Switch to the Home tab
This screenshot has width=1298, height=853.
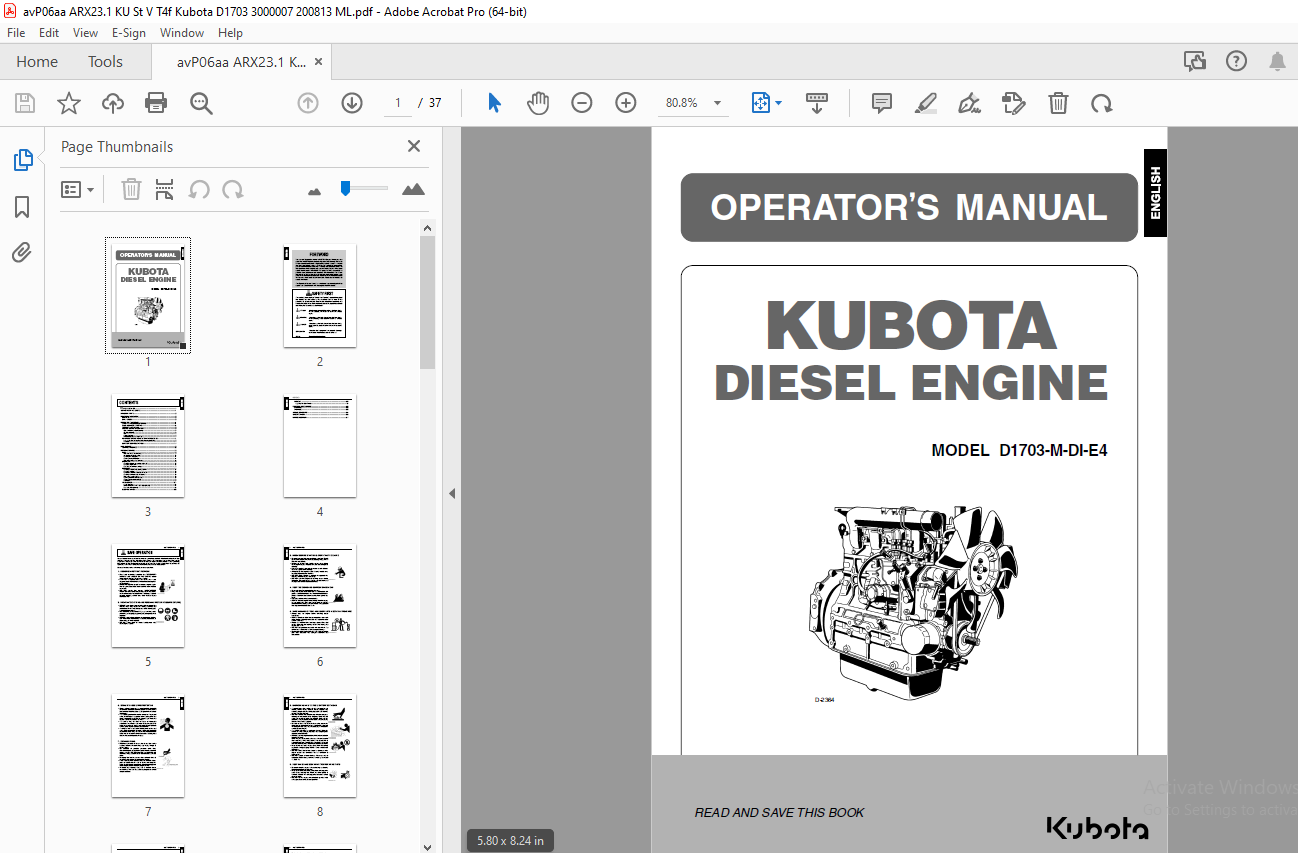[x=37, y=61]
